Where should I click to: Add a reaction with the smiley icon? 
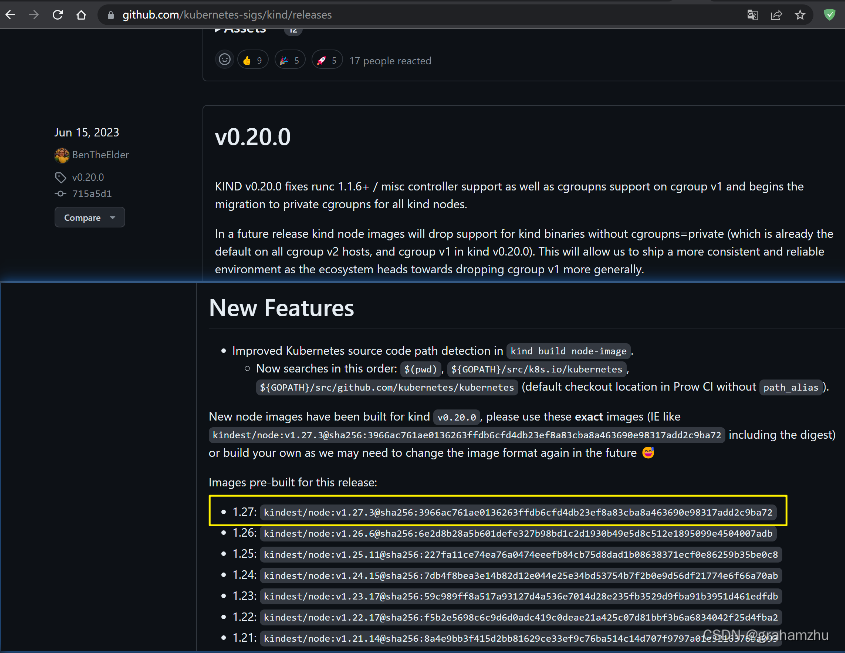click(225, 59)
